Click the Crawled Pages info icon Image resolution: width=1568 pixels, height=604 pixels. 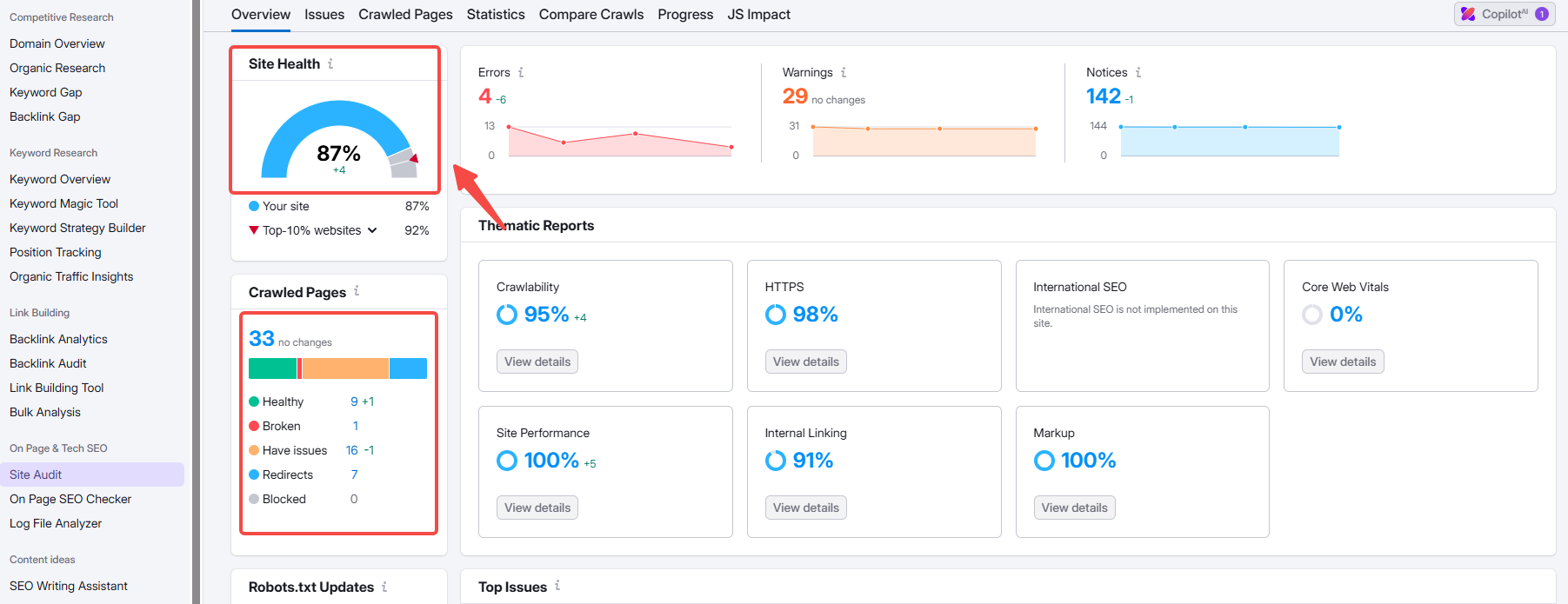coord(357,291)
